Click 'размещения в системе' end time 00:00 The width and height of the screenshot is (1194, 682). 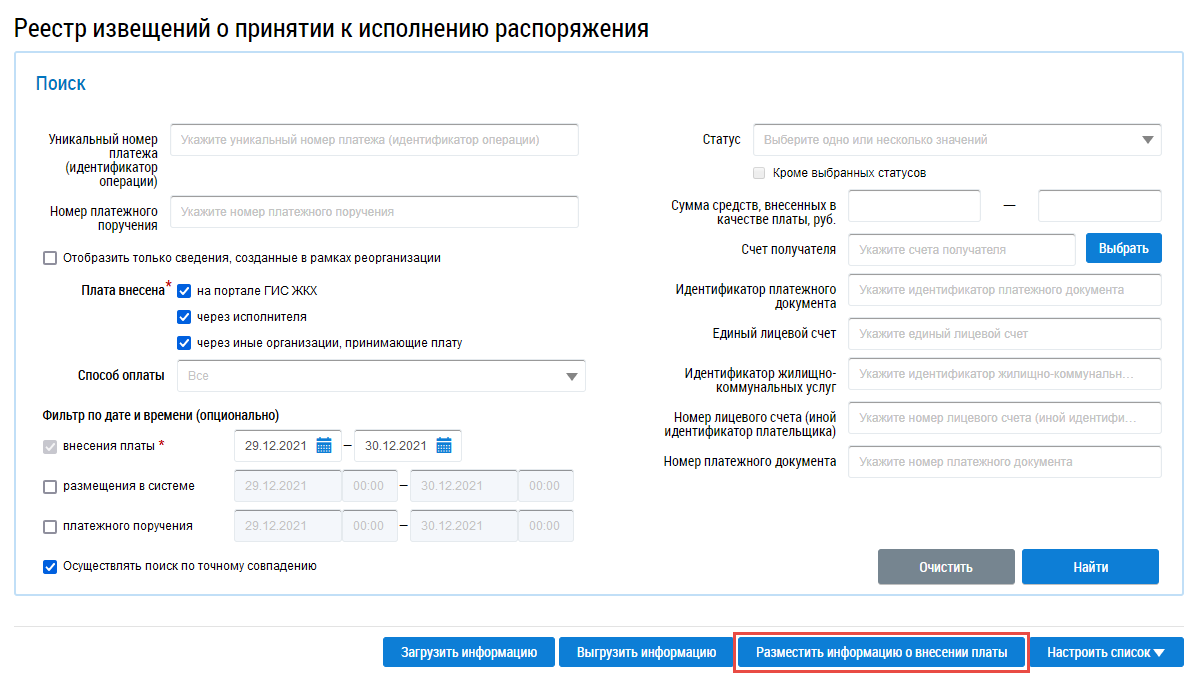545,486
